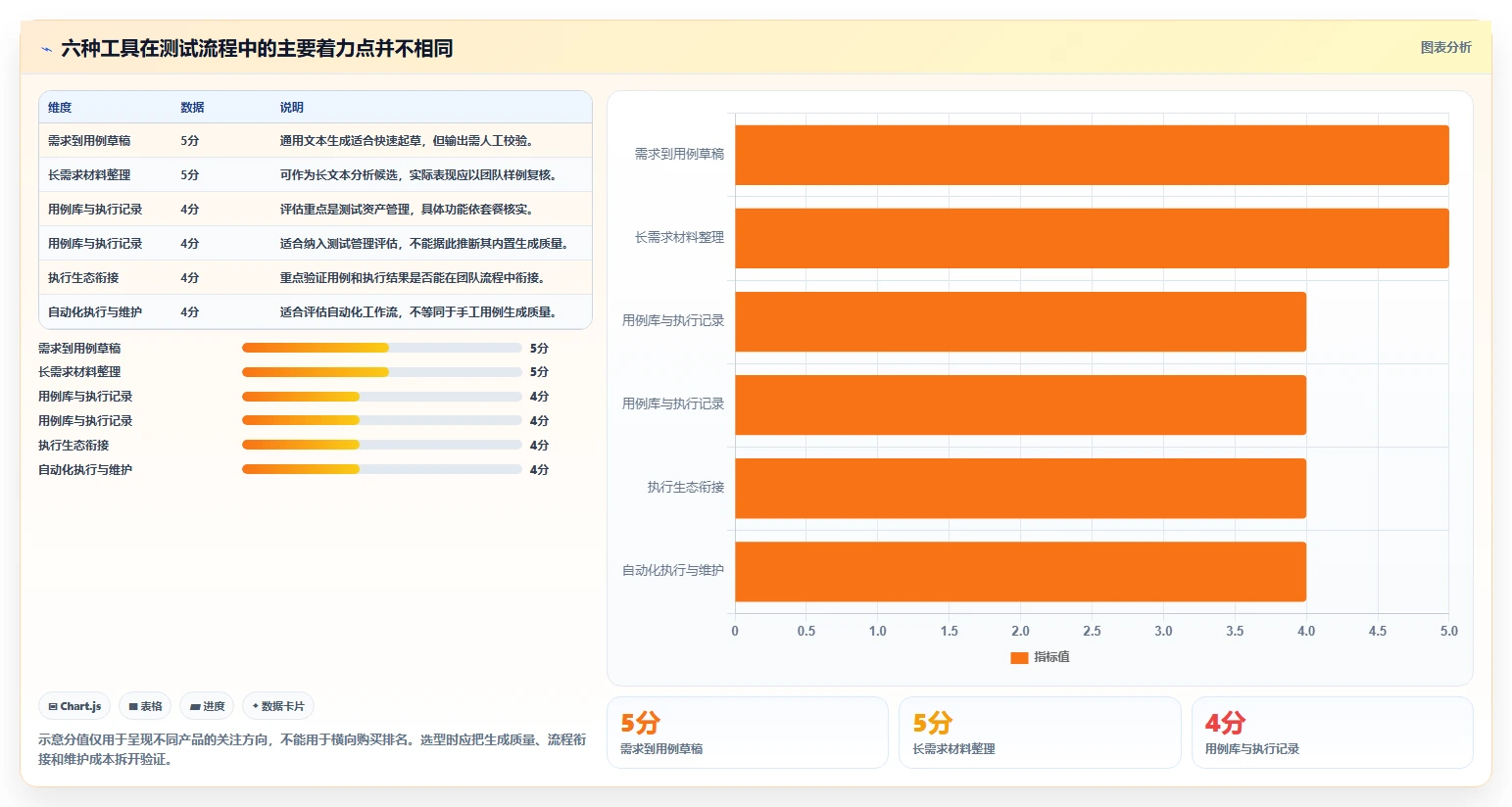1512x807 pixels.
Task: Click the 执行生态衔接 orange chart bar
Action: tap(1020, 488)
